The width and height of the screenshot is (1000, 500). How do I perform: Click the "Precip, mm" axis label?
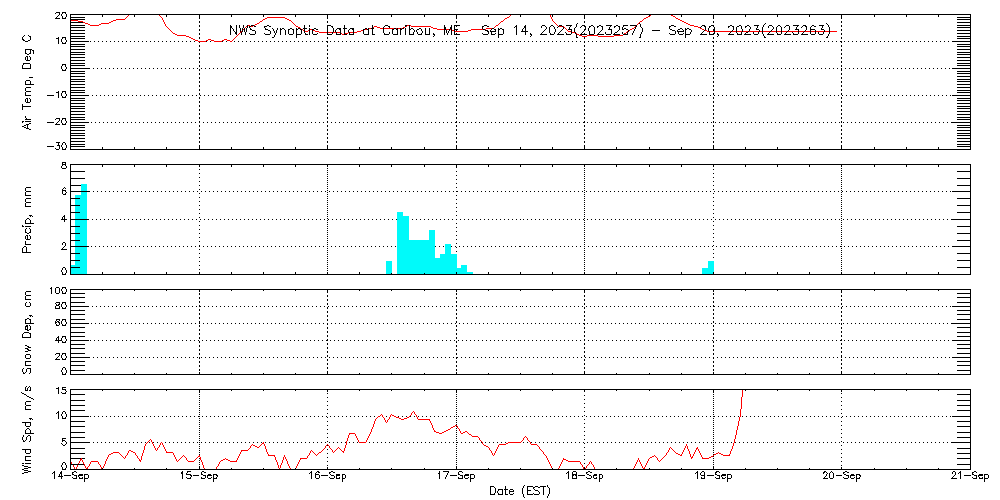tap(28, 218)
